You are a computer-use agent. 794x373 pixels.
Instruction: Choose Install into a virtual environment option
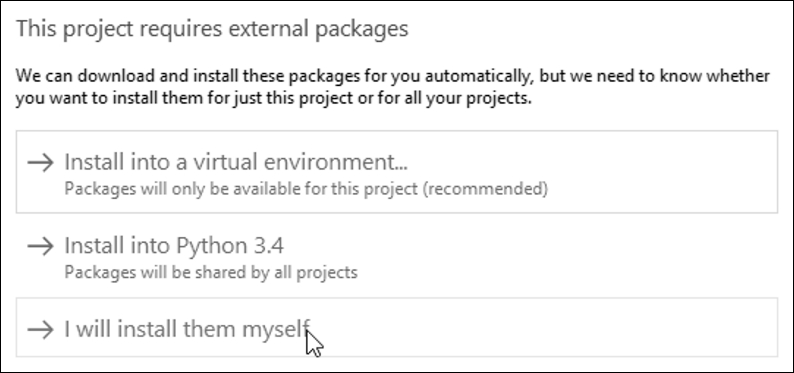pos(396,172)
